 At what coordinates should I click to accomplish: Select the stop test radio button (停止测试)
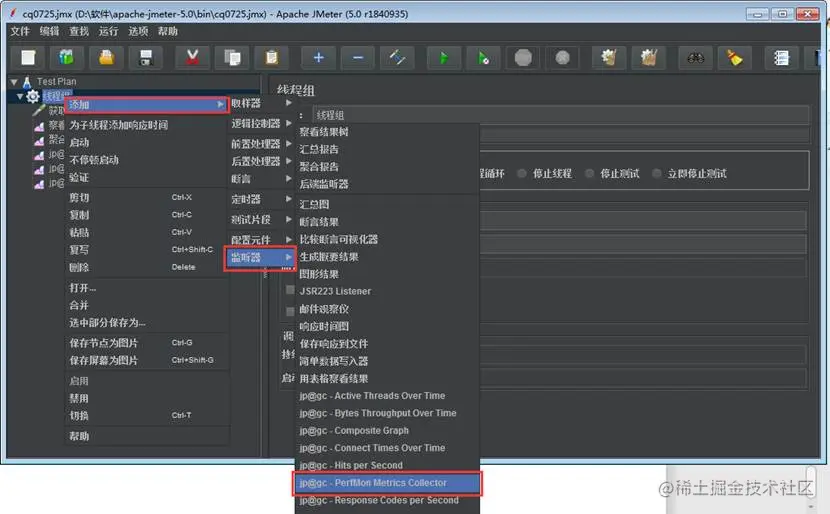pyautogui.click(x=589, y=174)
